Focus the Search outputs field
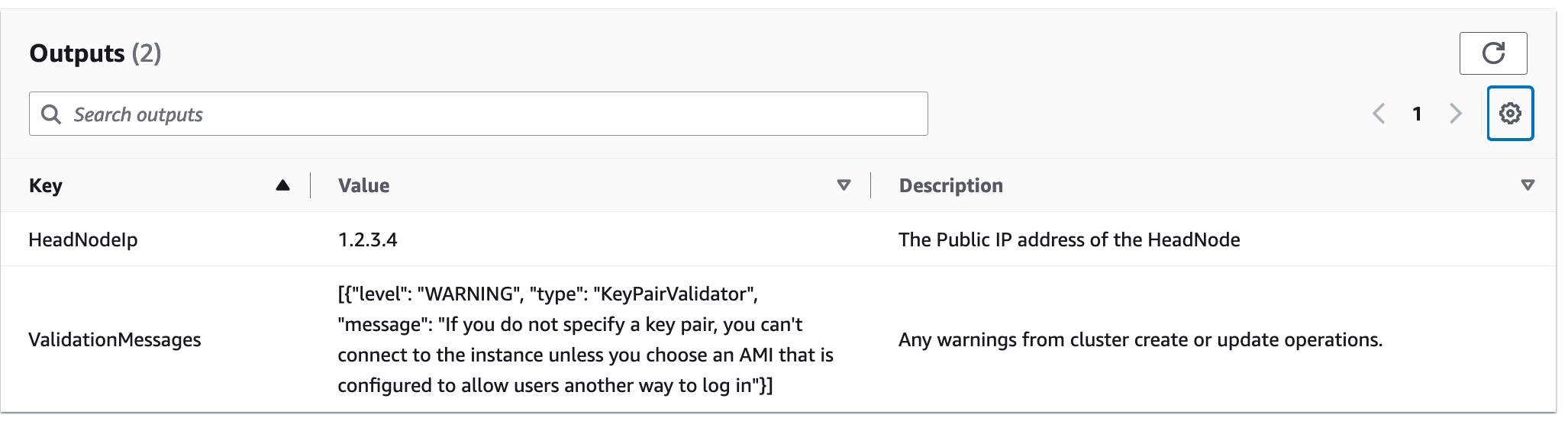1568x421 pixels. click(x=489, y=114)
